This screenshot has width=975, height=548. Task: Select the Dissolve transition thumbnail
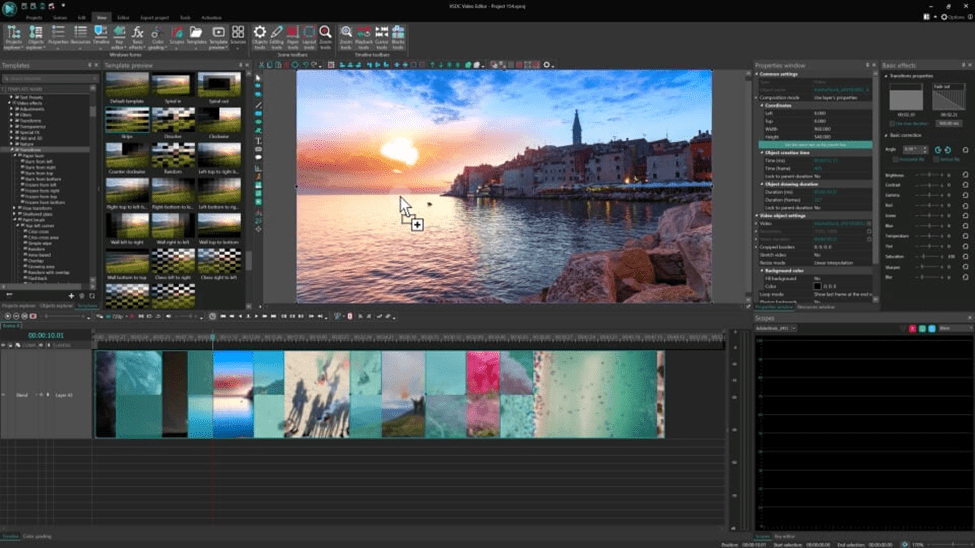click(x=173, y=120)
